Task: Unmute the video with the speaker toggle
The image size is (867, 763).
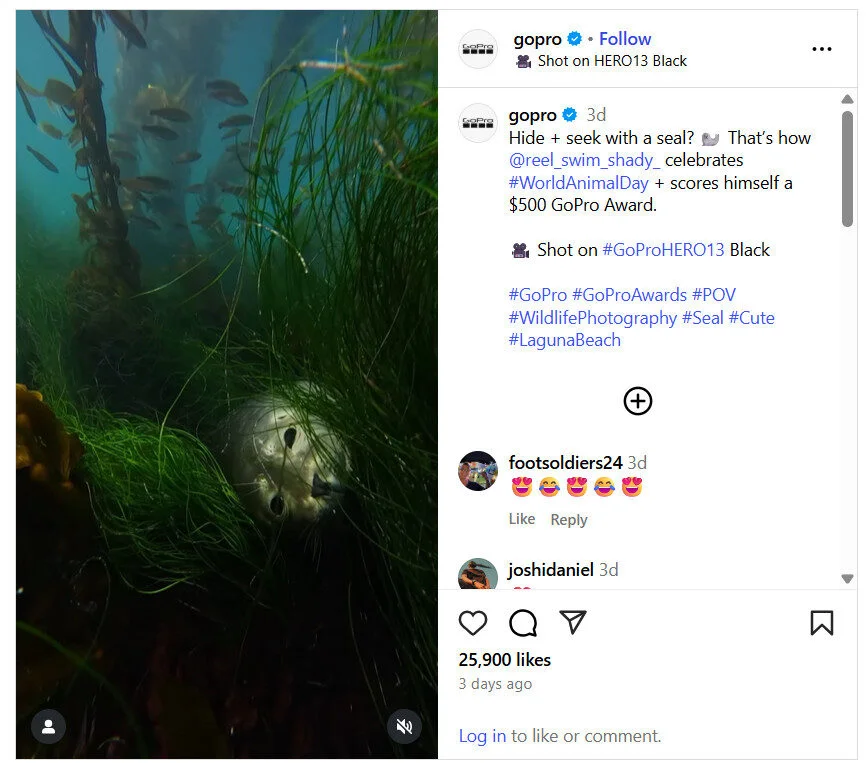Action: click(404, 726)
